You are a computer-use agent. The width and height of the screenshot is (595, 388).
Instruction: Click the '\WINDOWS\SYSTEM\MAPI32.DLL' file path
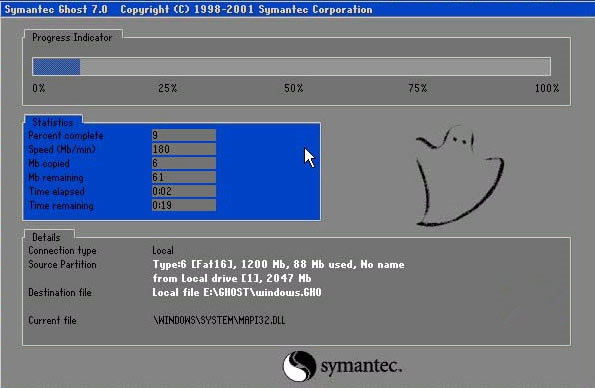pyautogui.click(x=219, y=320)
